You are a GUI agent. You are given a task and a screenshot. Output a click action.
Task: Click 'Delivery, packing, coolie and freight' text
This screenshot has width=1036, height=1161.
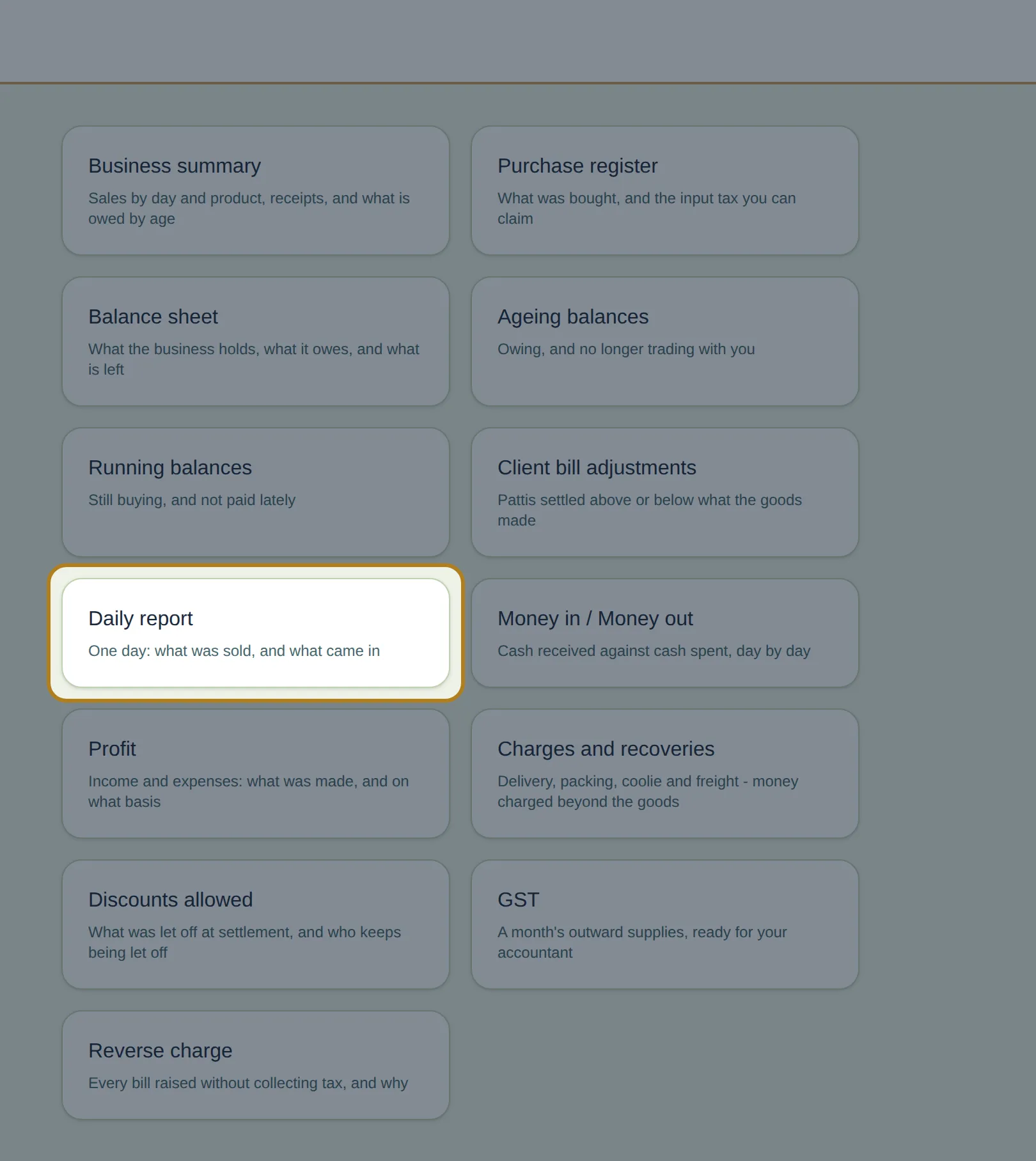click(x=648, y=791)
